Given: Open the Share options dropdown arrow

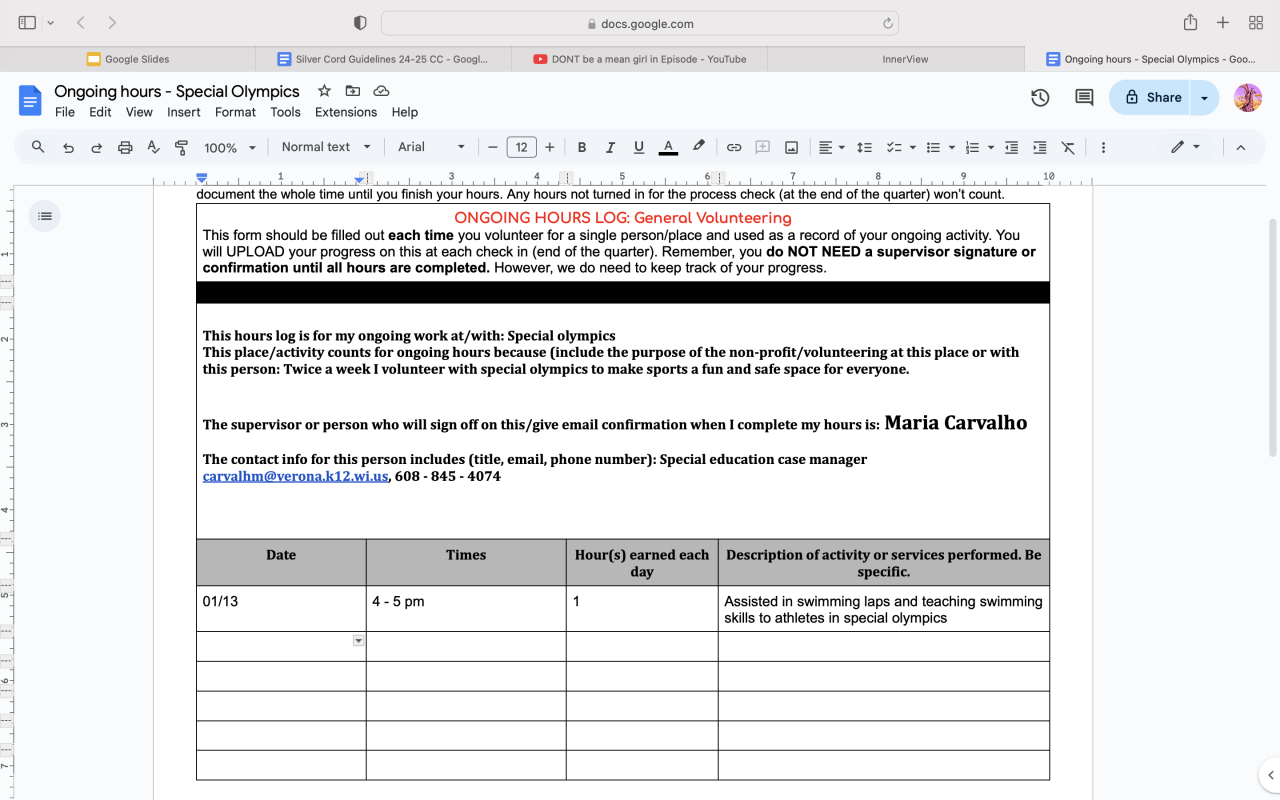Looking at the screenshot, I should 1205,97.
